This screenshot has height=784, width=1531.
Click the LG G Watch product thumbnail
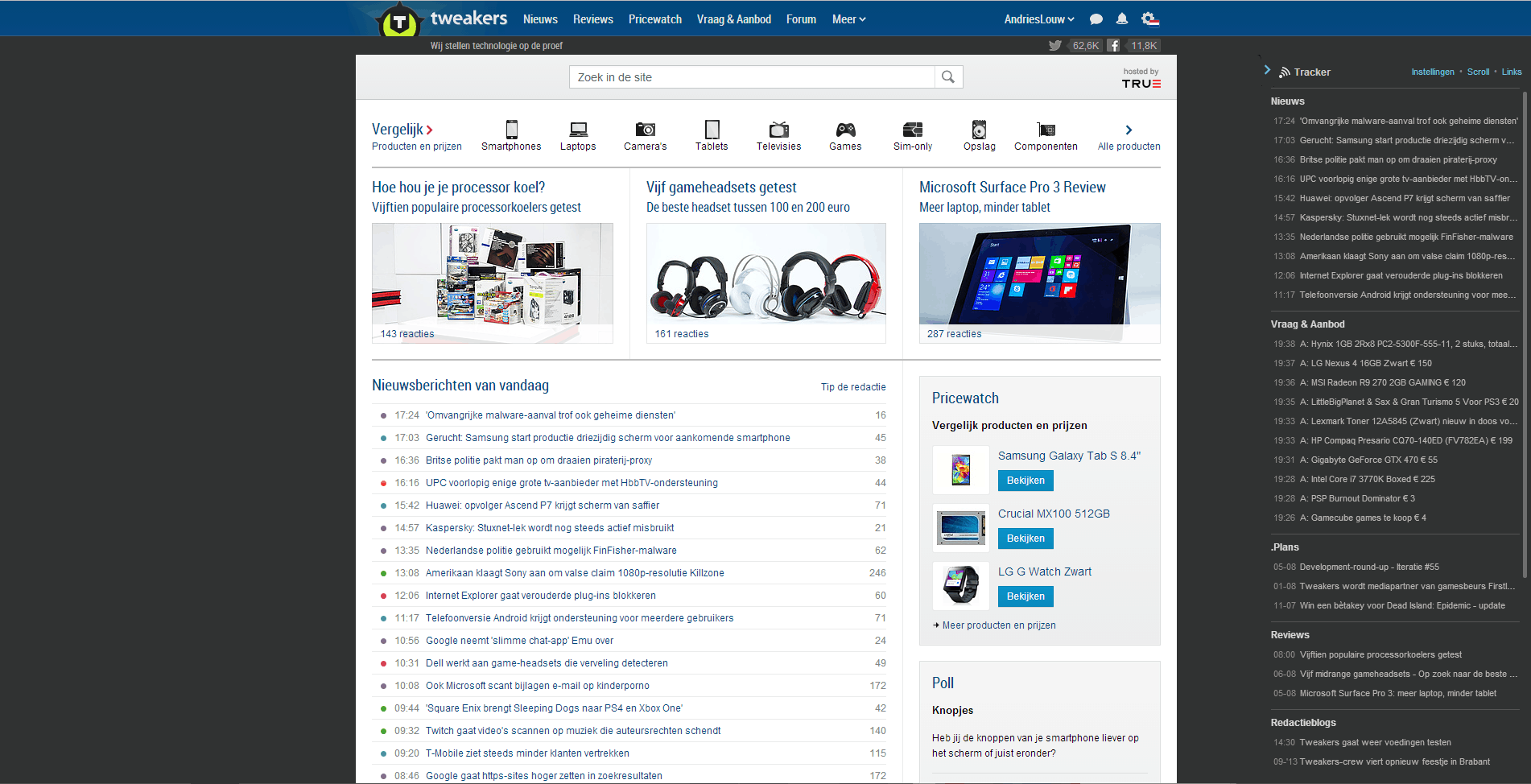[x=961, y=585]
